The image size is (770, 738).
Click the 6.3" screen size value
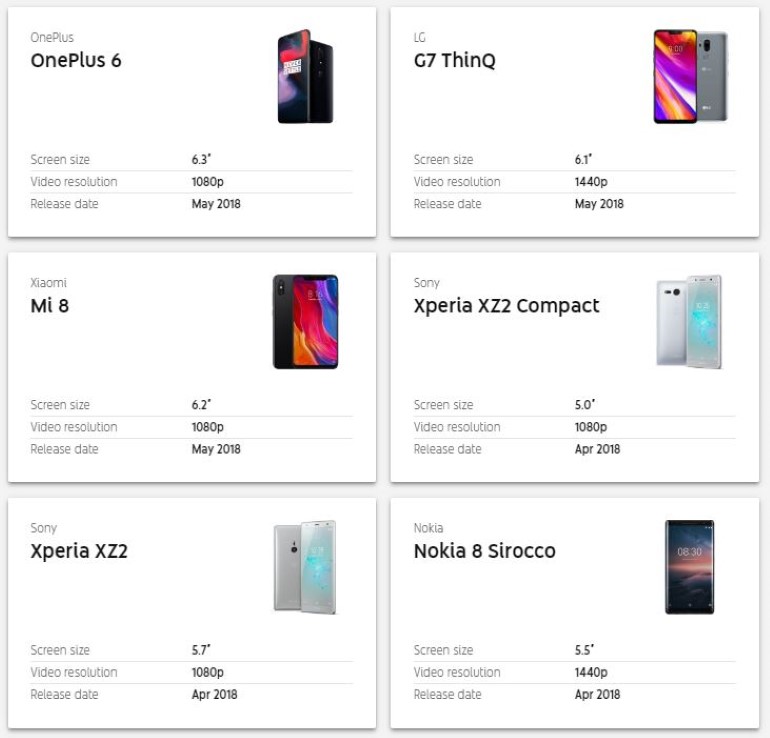pyautogui.click(x=202, y=160)
